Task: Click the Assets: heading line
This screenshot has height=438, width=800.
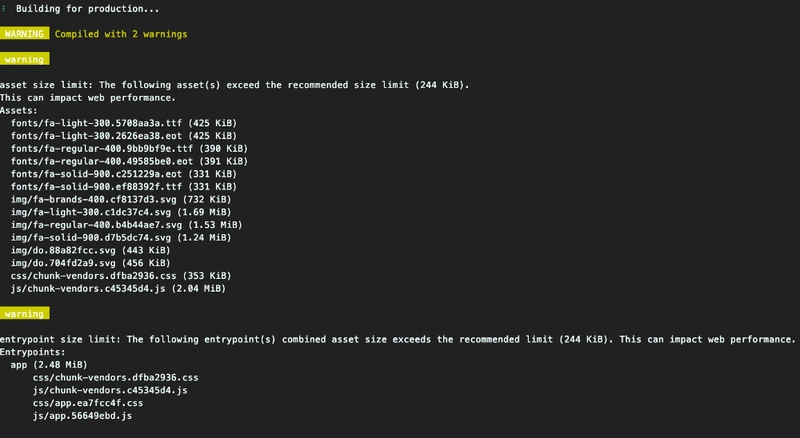Action: pos(19,110)
